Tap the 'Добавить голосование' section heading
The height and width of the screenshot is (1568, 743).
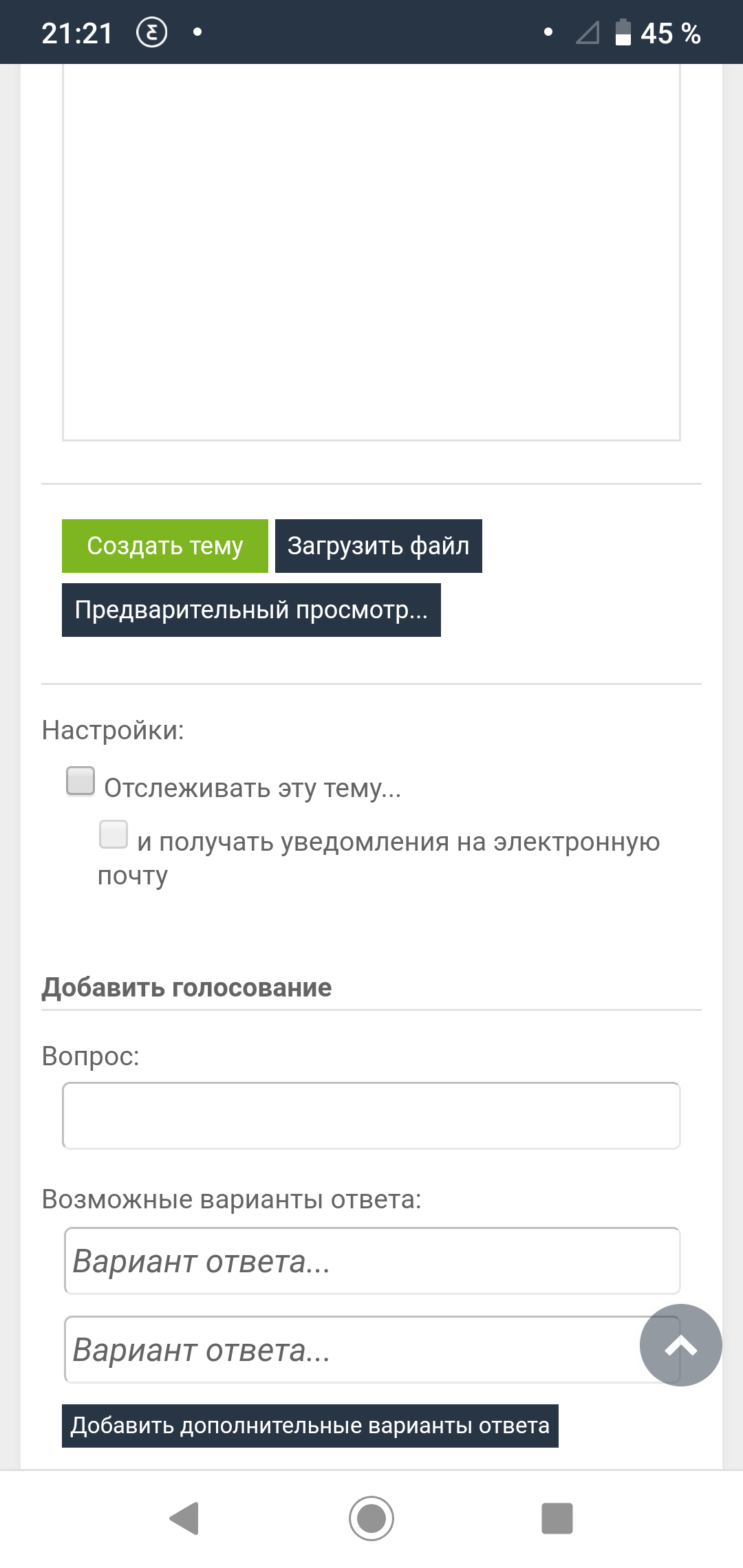tap(186, 988)
